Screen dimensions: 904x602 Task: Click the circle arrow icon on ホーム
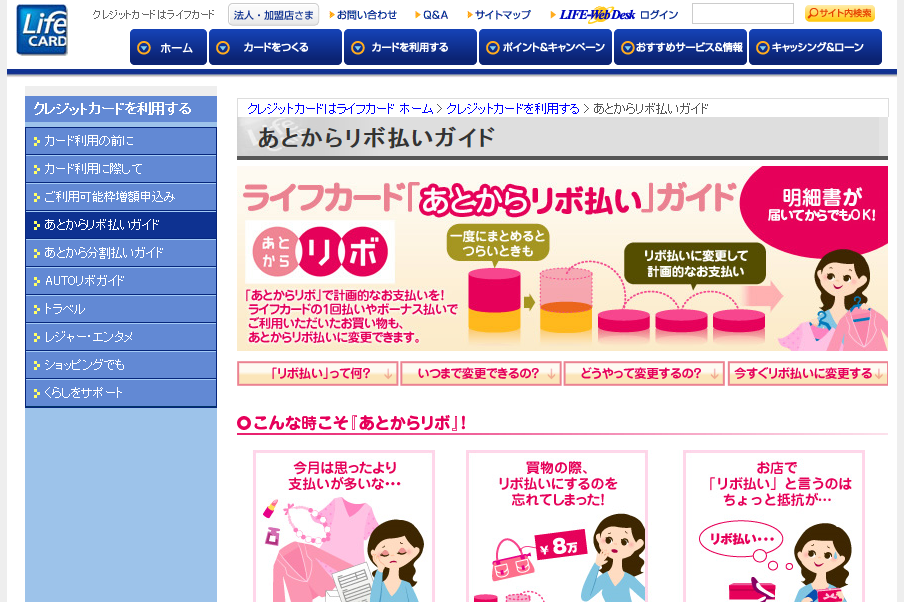coord(144,48)
